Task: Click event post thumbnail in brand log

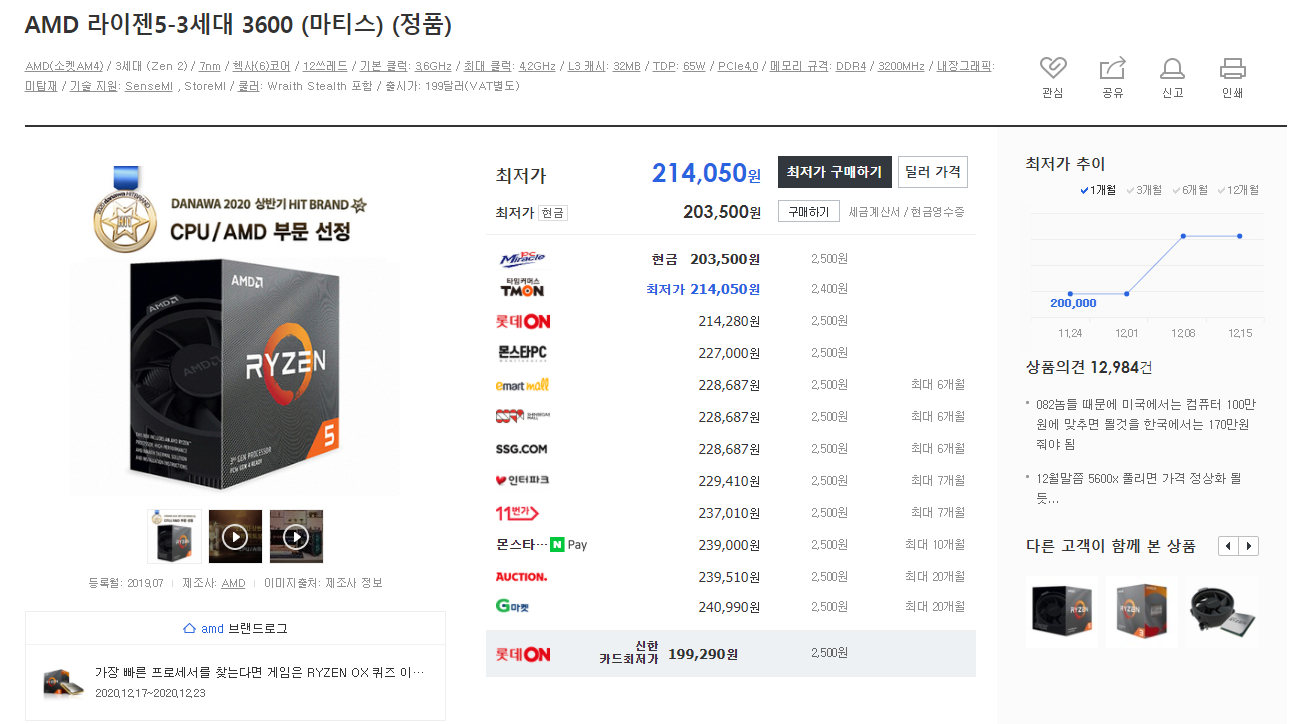Action: (63, 682)
